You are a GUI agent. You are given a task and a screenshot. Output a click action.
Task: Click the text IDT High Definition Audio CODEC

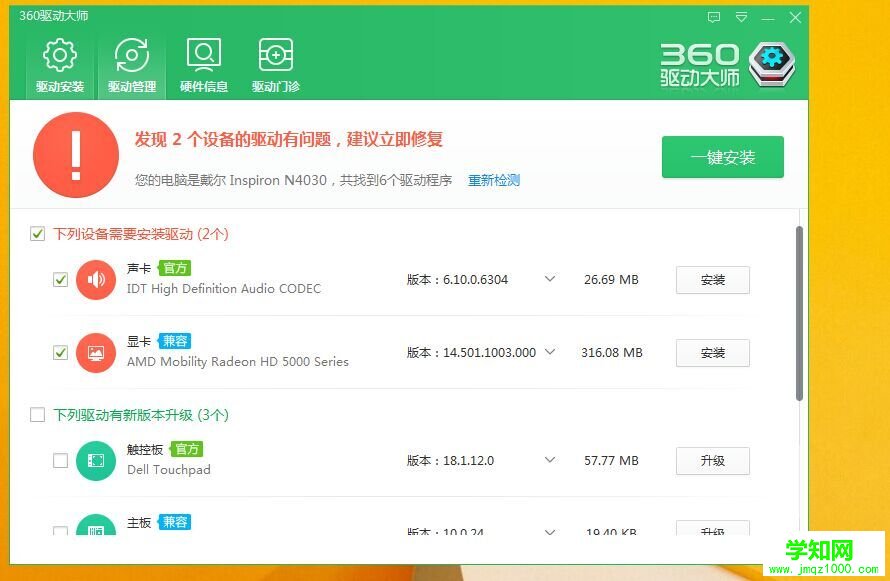224,289
